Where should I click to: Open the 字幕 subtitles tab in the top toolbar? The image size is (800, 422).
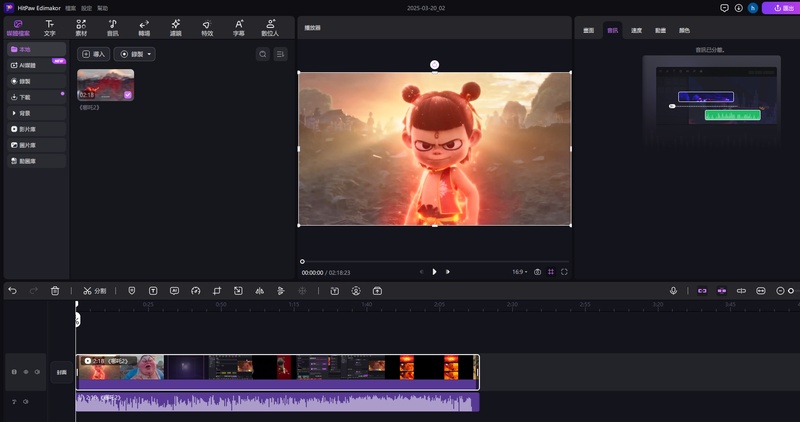238,27
